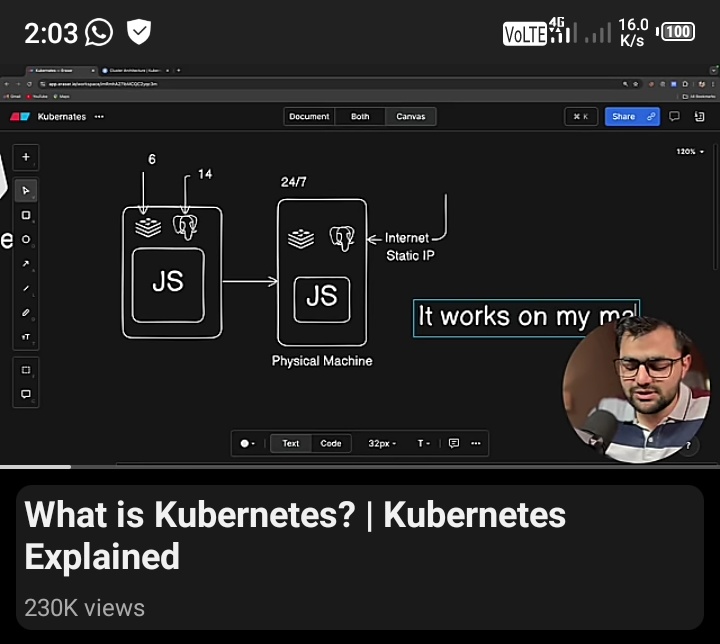This screenshot has height=644, width=720.
Task: Open the video title 'What is Kubernetes?'
Action: (x=295, y=535)
